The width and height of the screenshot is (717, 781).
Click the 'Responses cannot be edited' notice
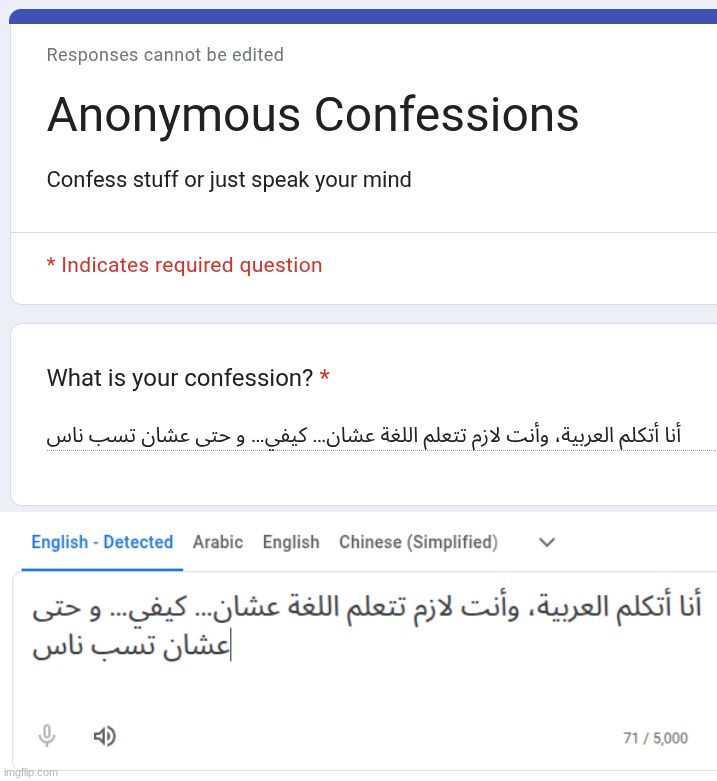[165, 55]
